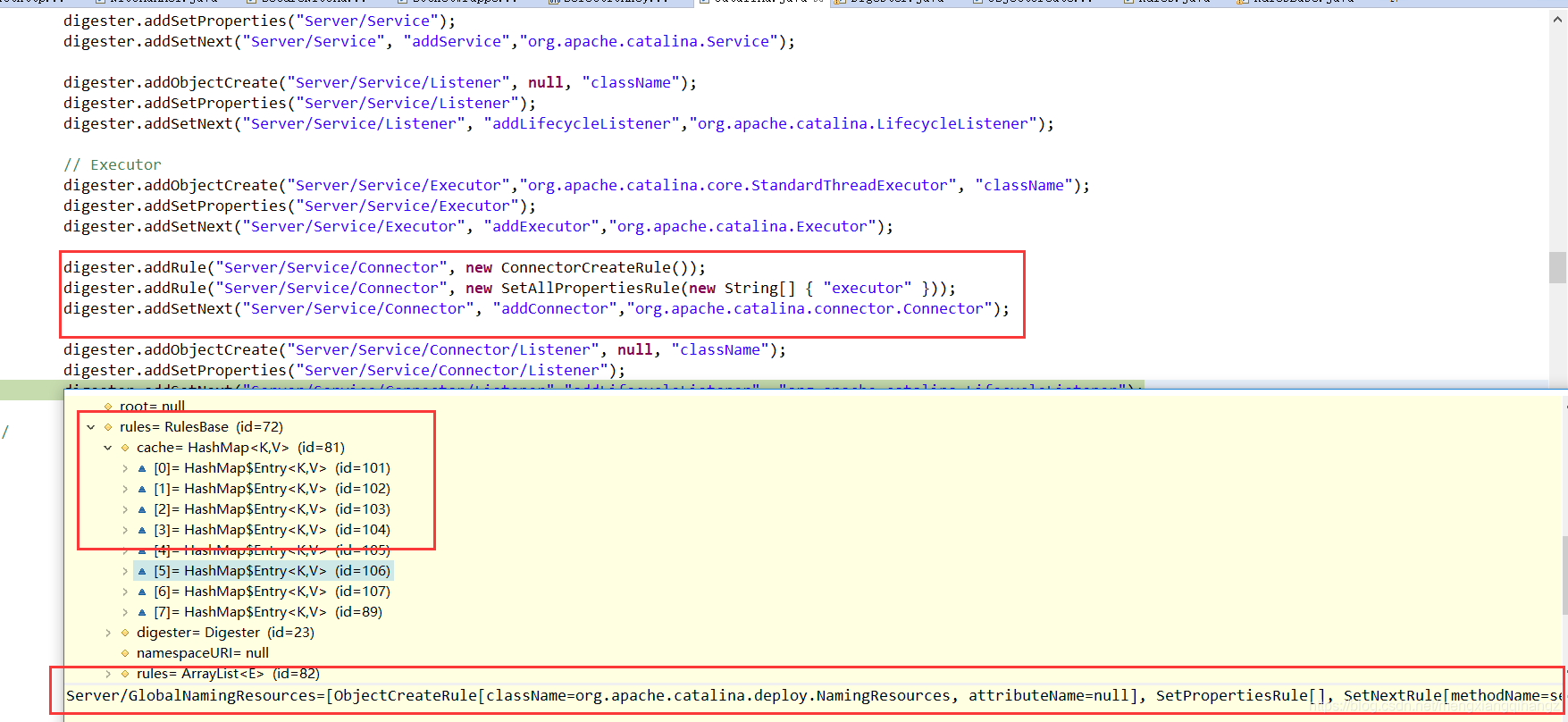Click addObjectCreate on the Connector/Listener line

[211, 350]
